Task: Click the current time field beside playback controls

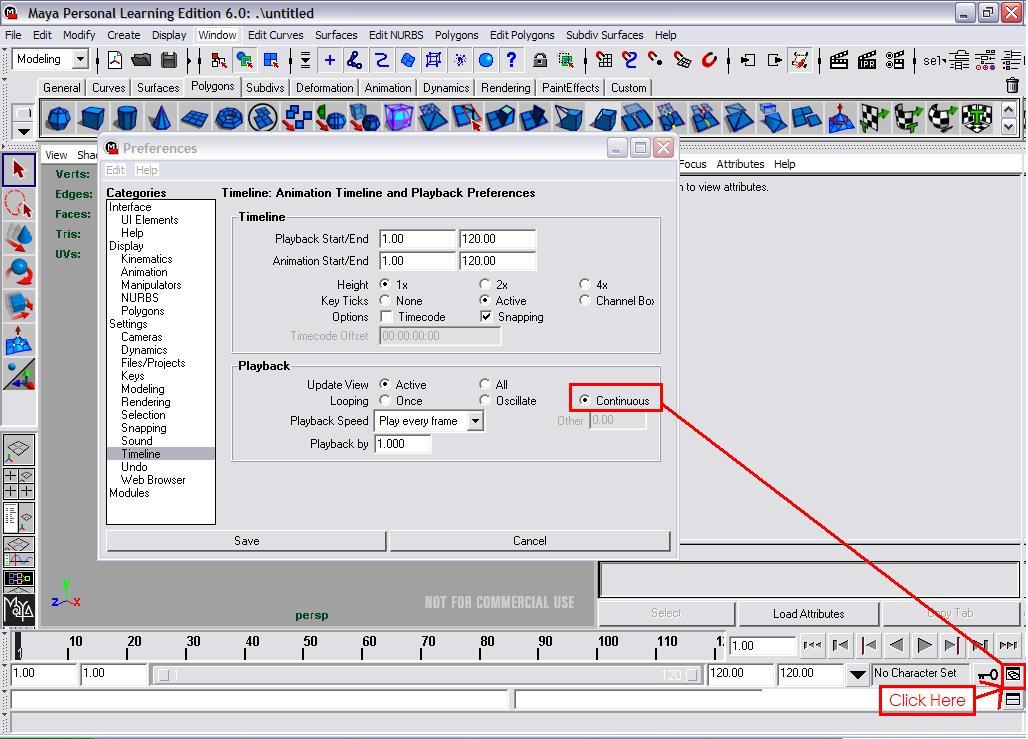Action: pyautogui.click(x=762, y=646)
